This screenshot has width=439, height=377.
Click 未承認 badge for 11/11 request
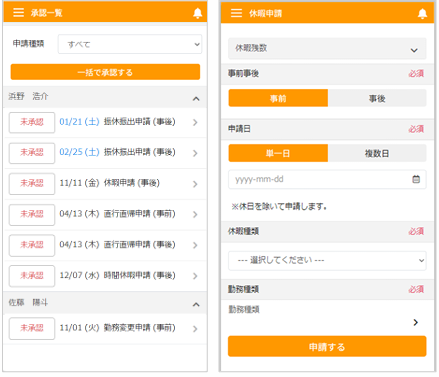[x=32, y=184]
